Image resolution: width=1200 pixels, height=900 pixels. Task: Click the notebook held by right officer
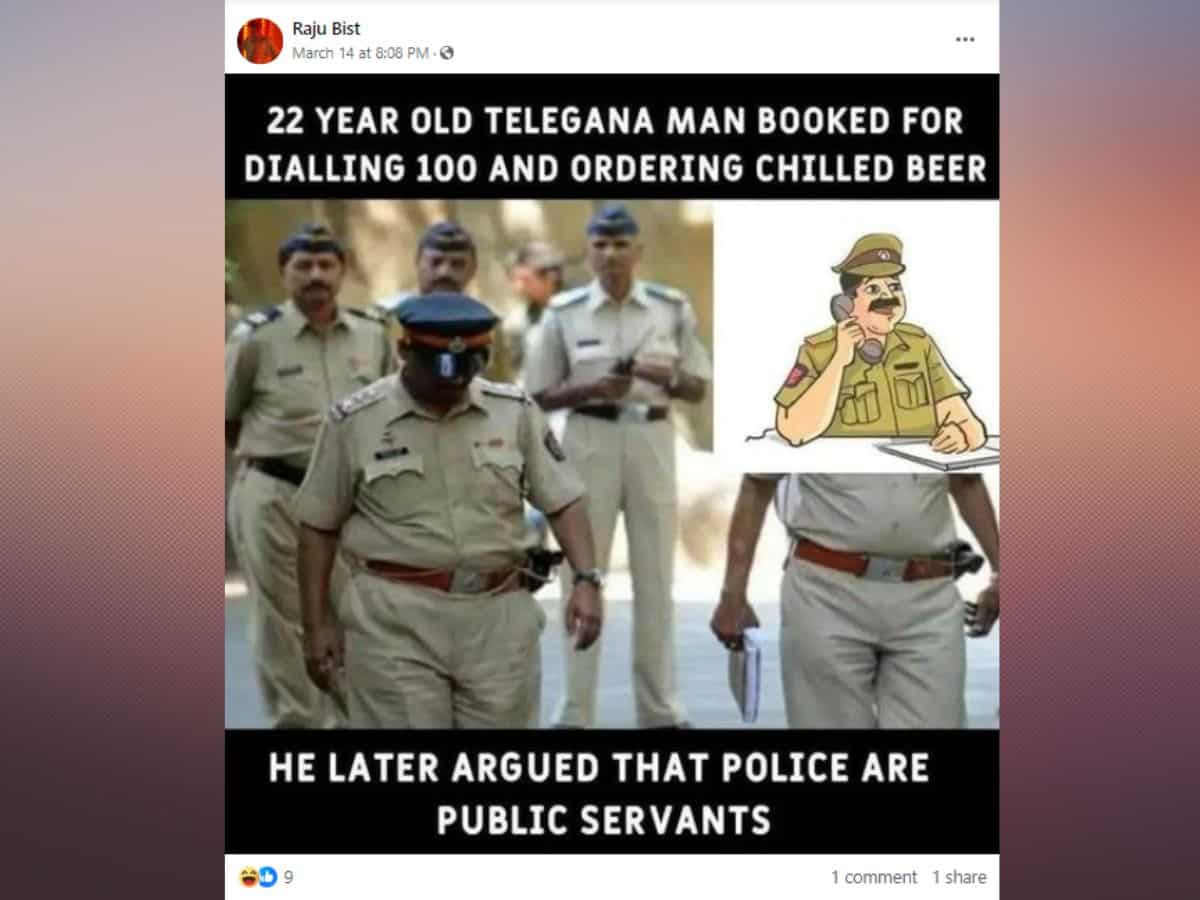pos(745,675)
